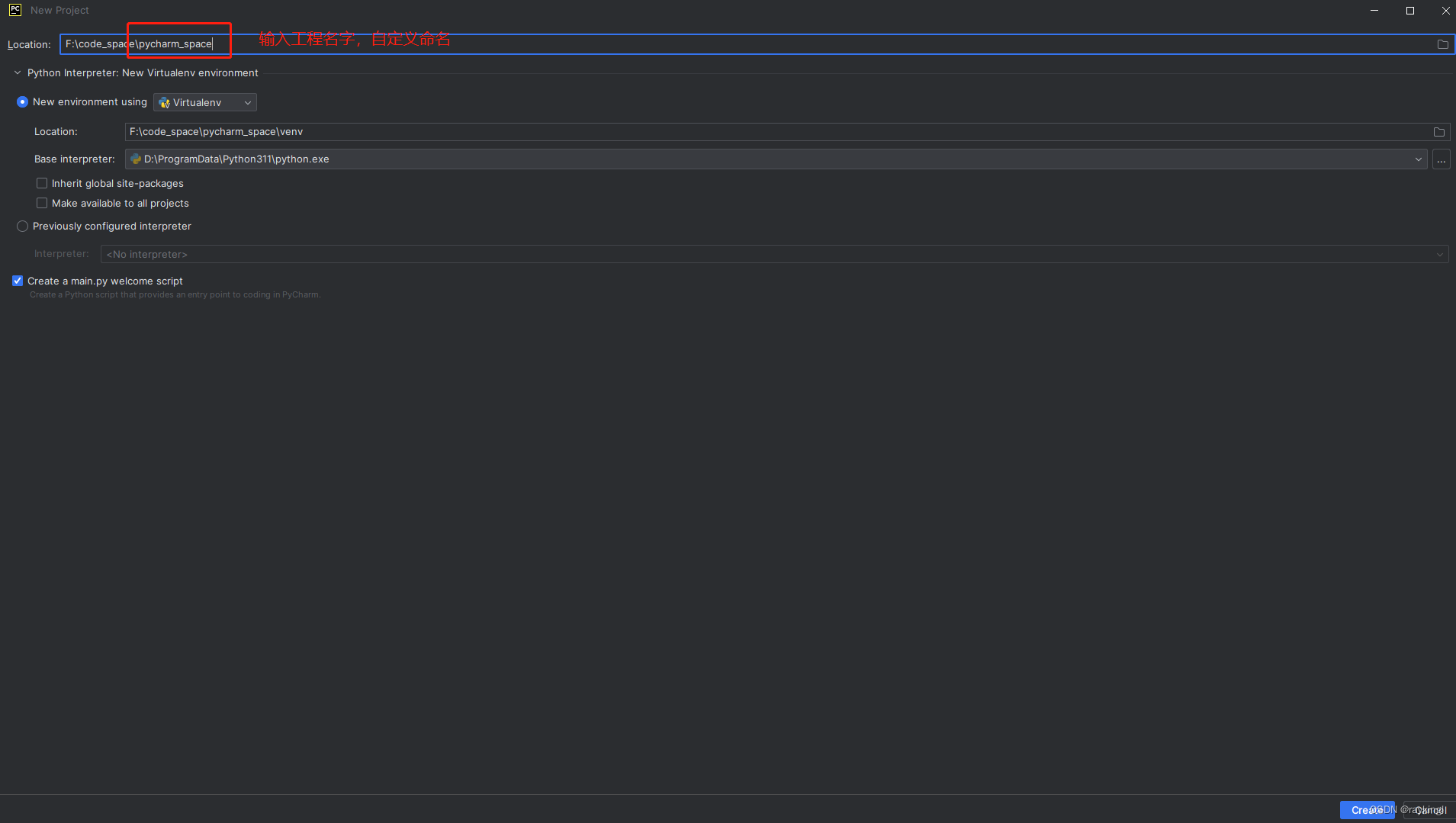Minimize the New Project window
1456x823 pixels.
1374,11
